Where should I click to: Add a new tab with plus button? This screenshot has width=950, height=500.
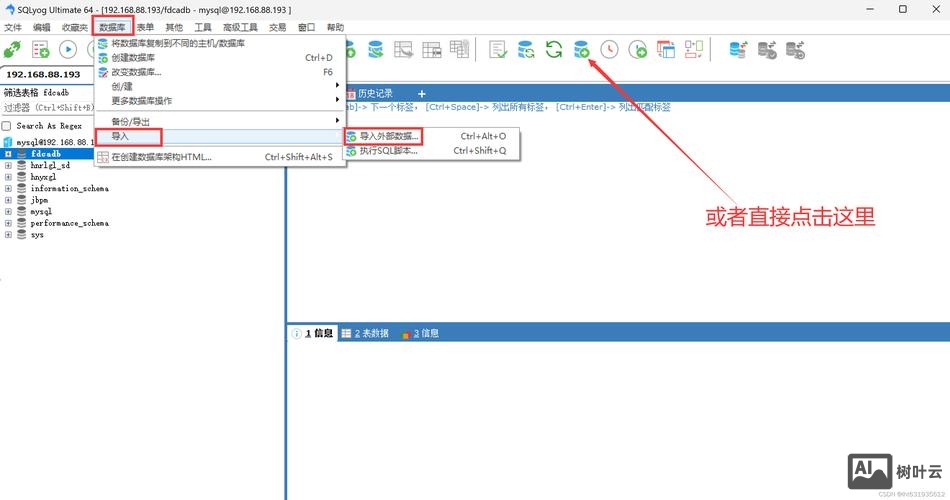421,93
